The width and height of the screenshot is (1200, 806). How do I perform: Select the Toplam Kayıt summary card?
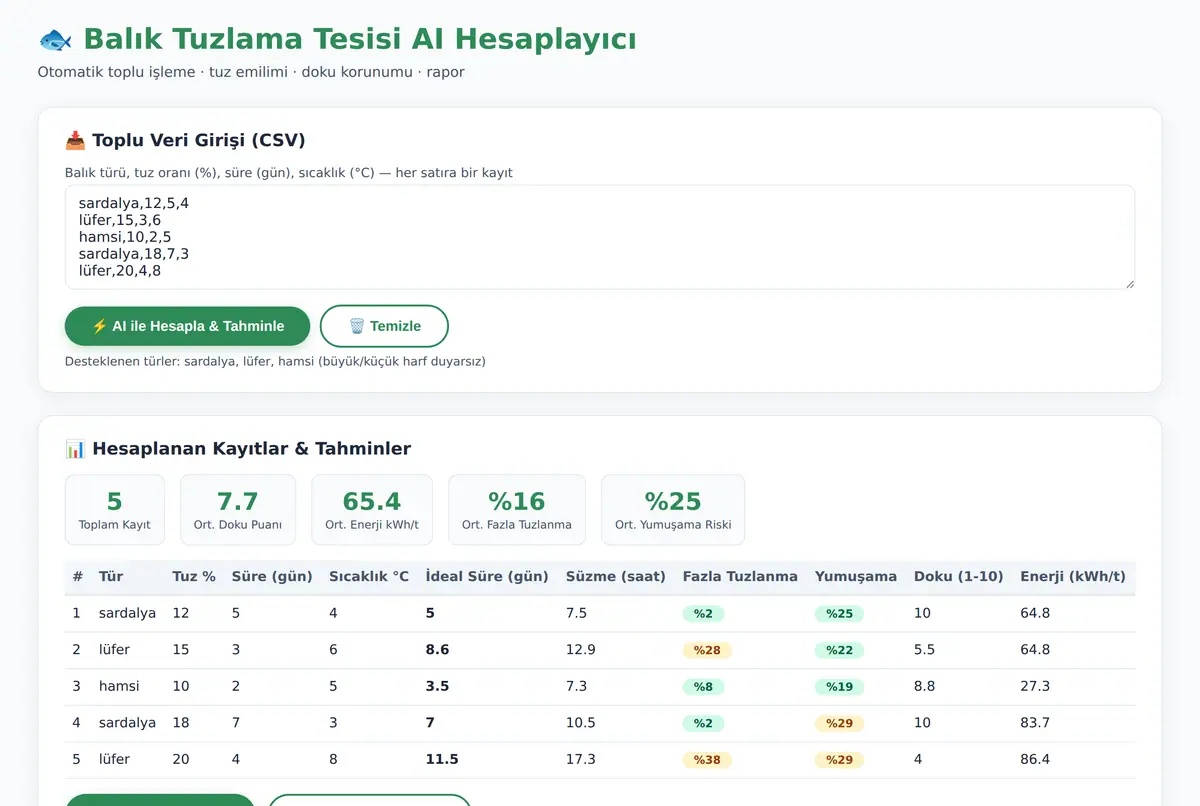[115, 510]
